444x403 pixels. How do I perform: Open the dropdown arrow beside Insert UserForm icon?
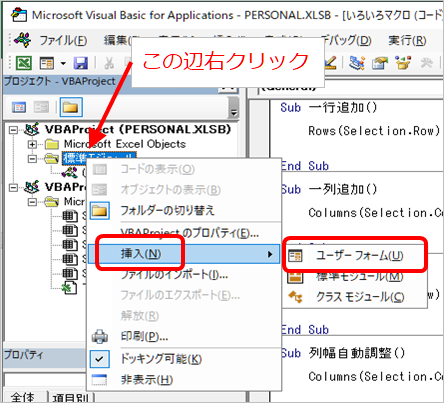(x=63, y=63)
